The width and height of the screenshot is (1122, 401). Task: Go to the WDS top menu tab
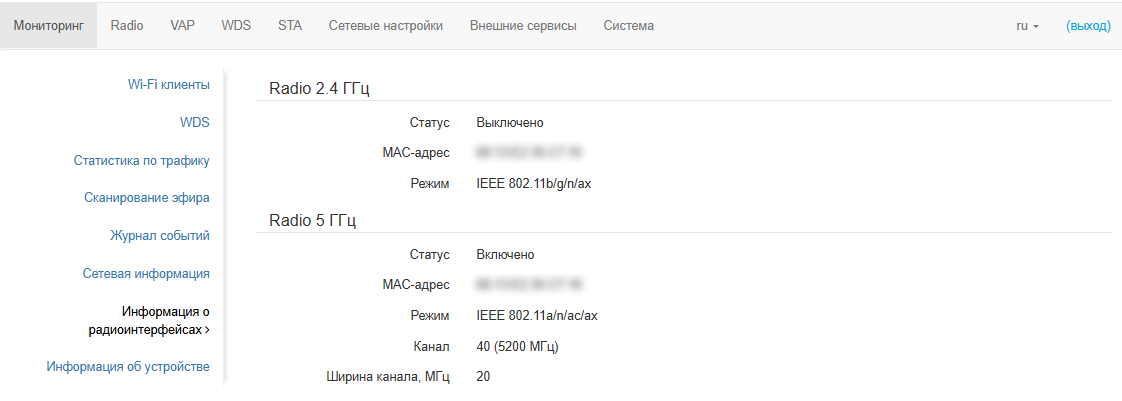click(236, 26)
